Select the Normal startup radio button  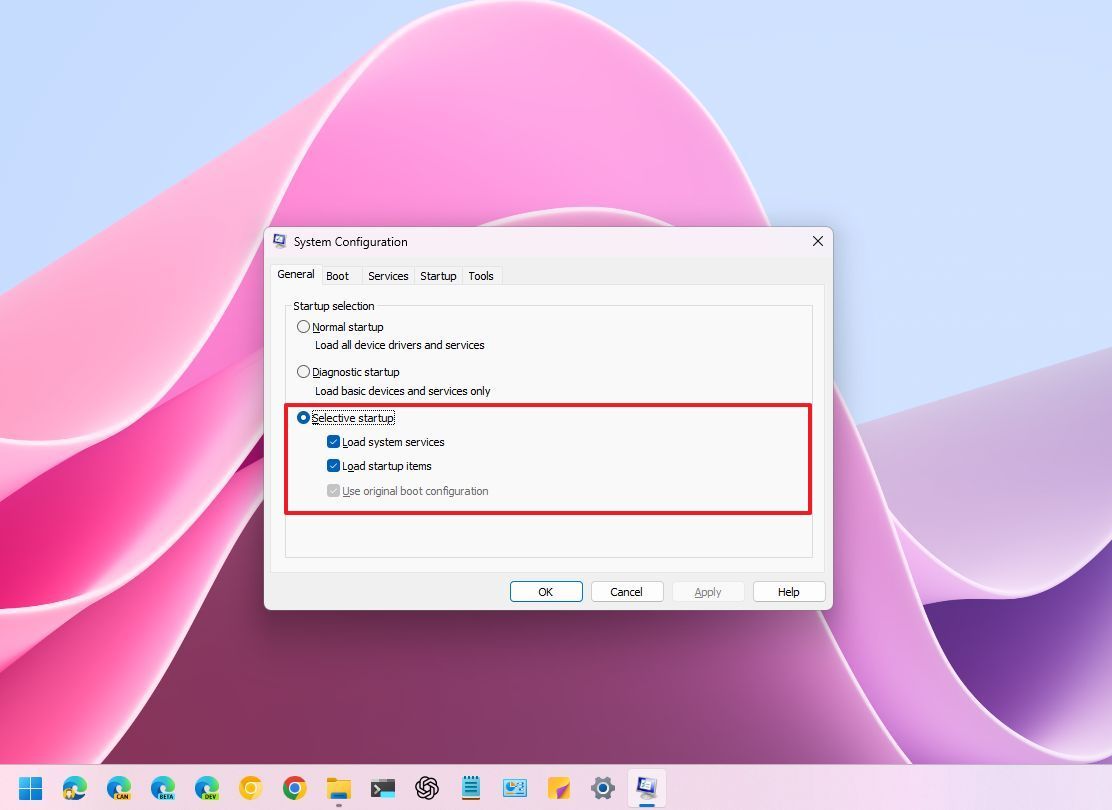tap(303, 326)
